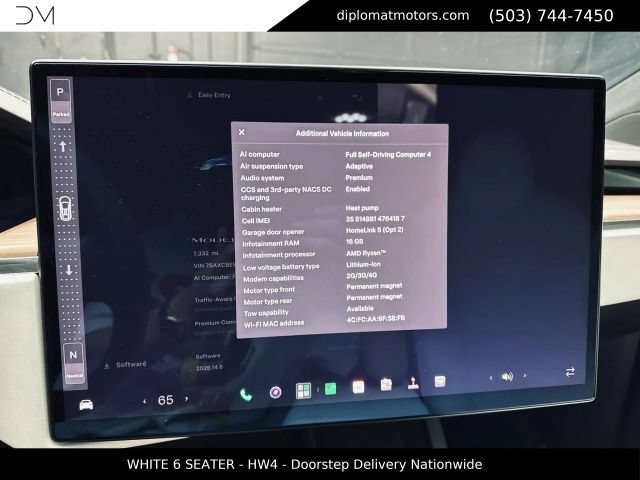This screenshot has width=640, height=480.
Task: Raise cabin temperature with right chevron
Action: coord(187,399)
